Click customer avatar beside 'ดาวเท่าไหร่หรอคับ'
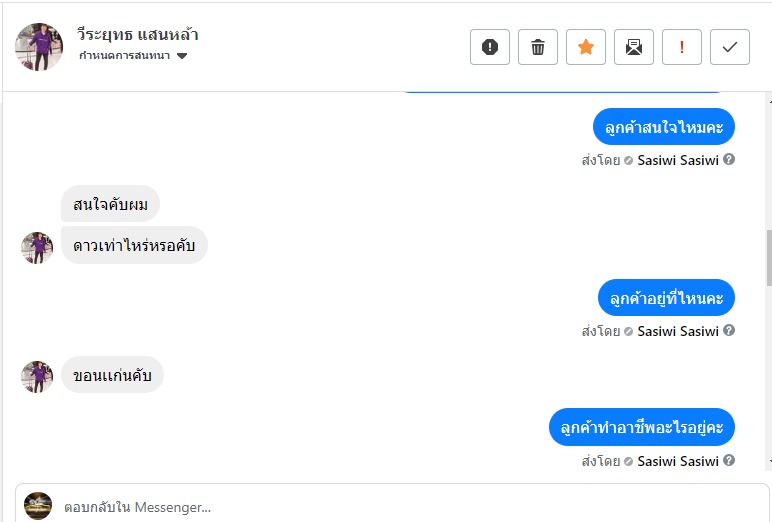Screen dimensions: 772x522 point(37,247)
